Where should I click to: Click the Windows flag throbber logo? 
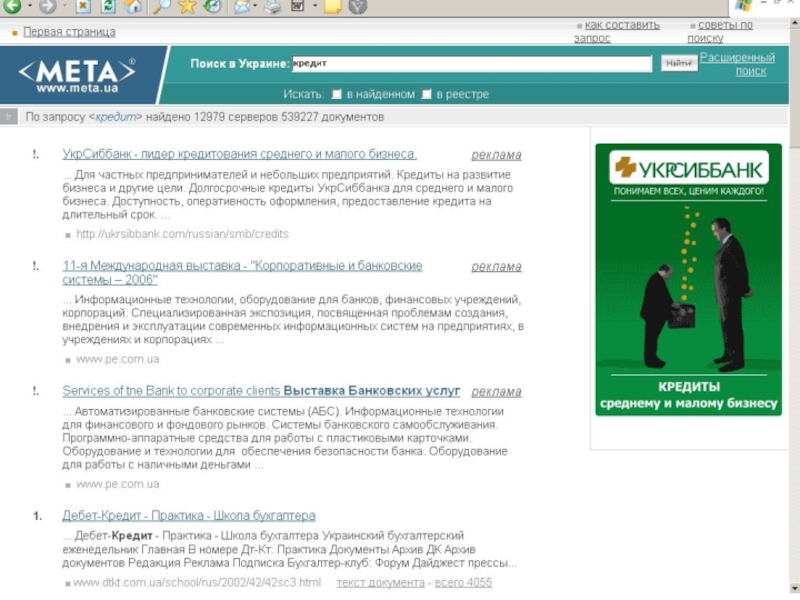(744, 6)
